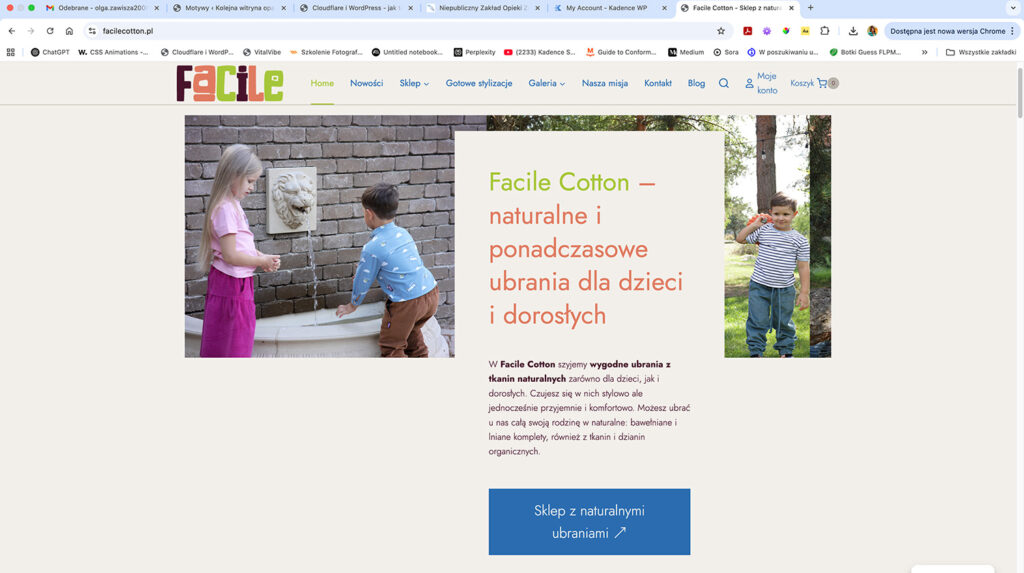
Task: Click the address bar URL field
Action: (x=405, y=31)
